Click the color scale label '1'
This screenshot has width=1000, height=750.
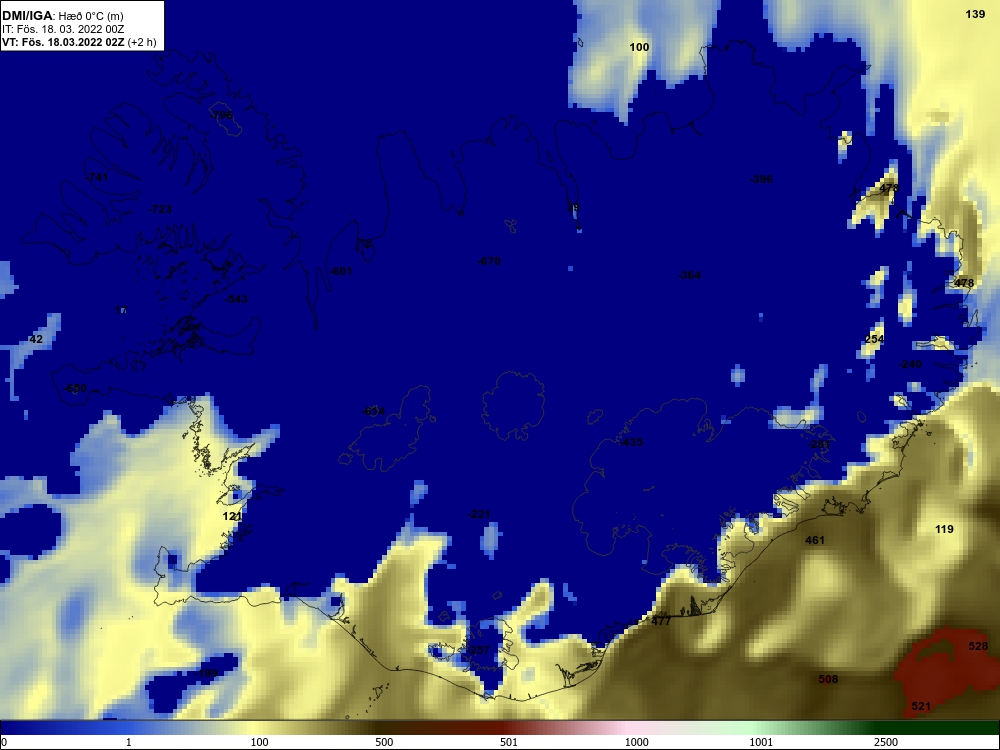129,742
